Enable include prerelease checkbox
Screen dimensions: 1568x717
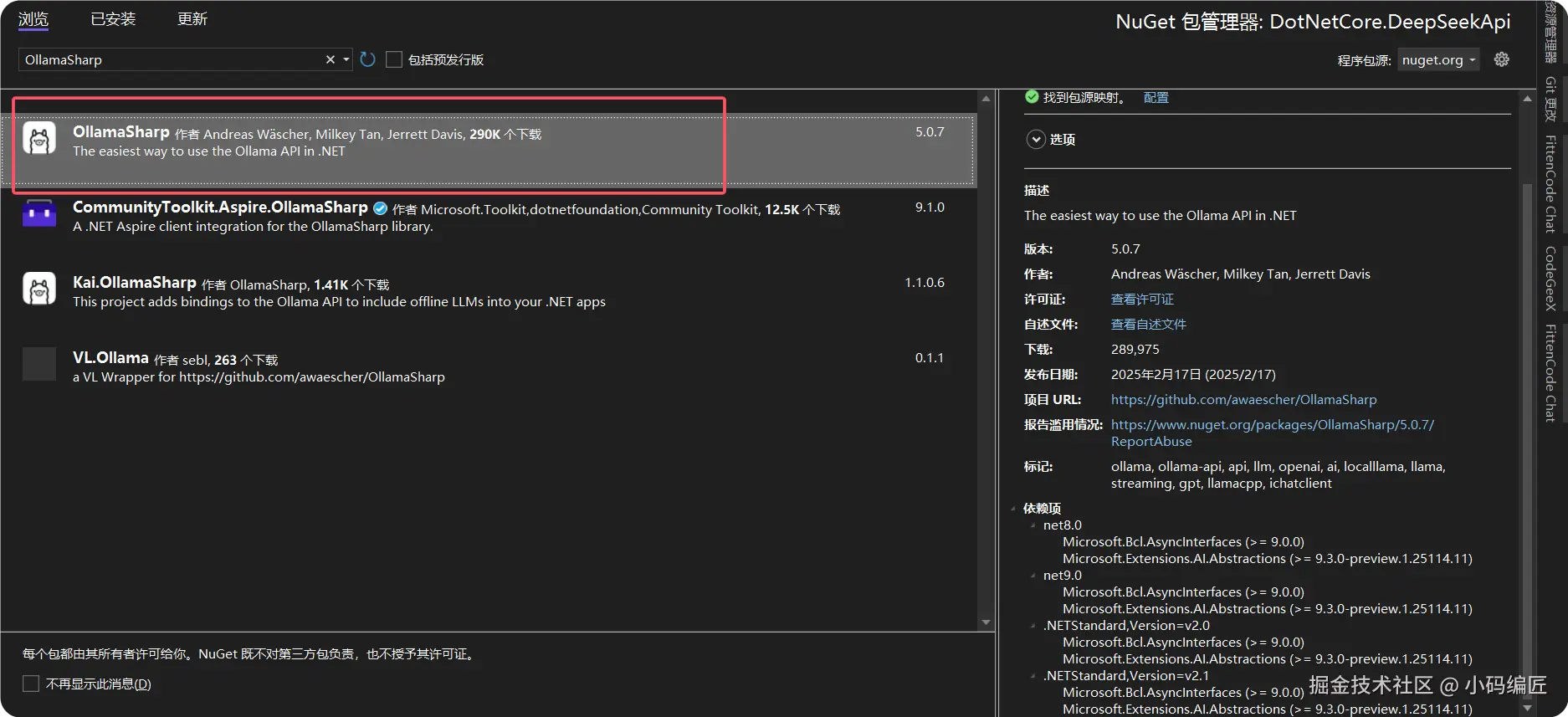(394, 59)
